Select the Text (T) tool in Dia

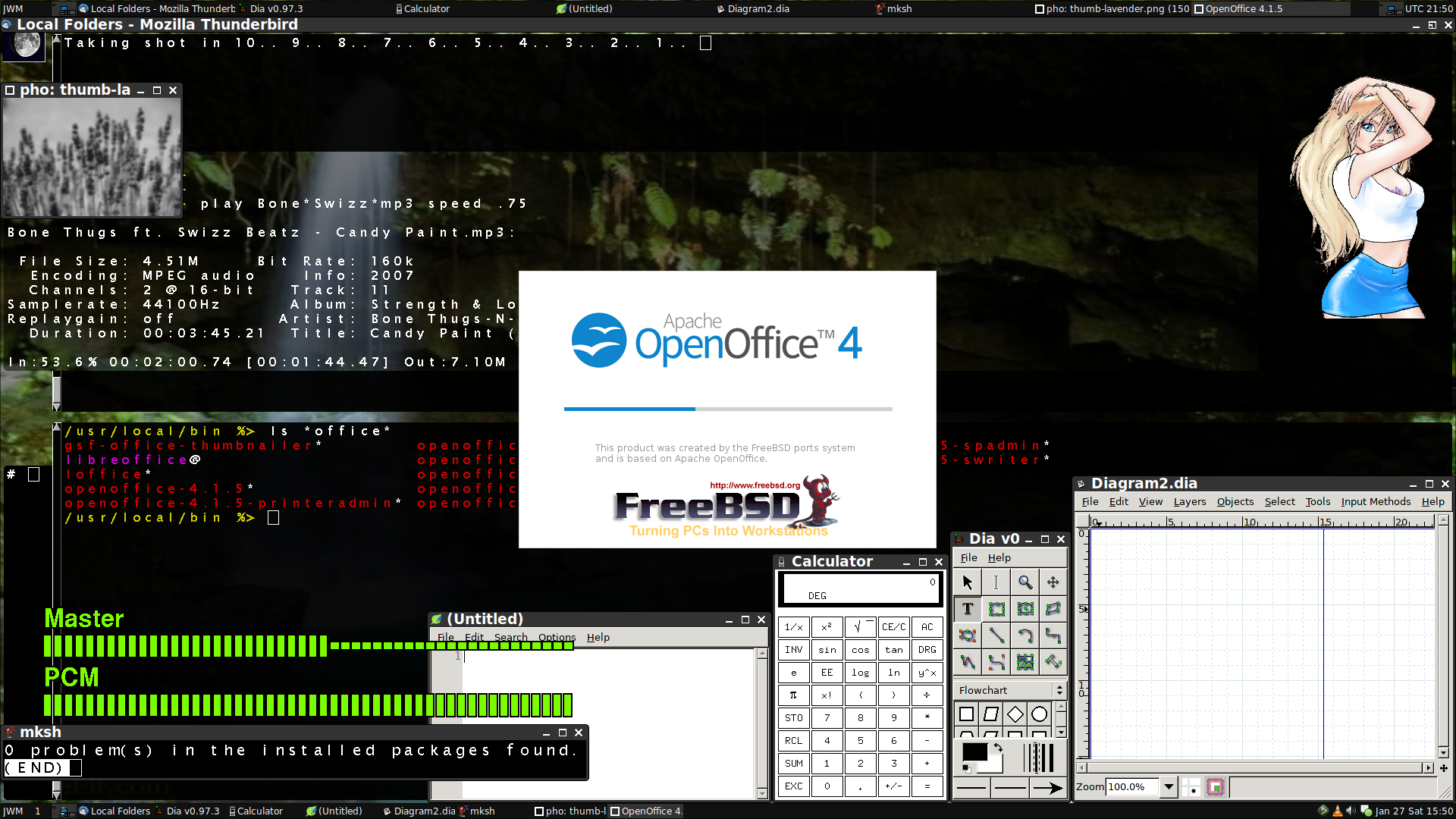[967, 609]
